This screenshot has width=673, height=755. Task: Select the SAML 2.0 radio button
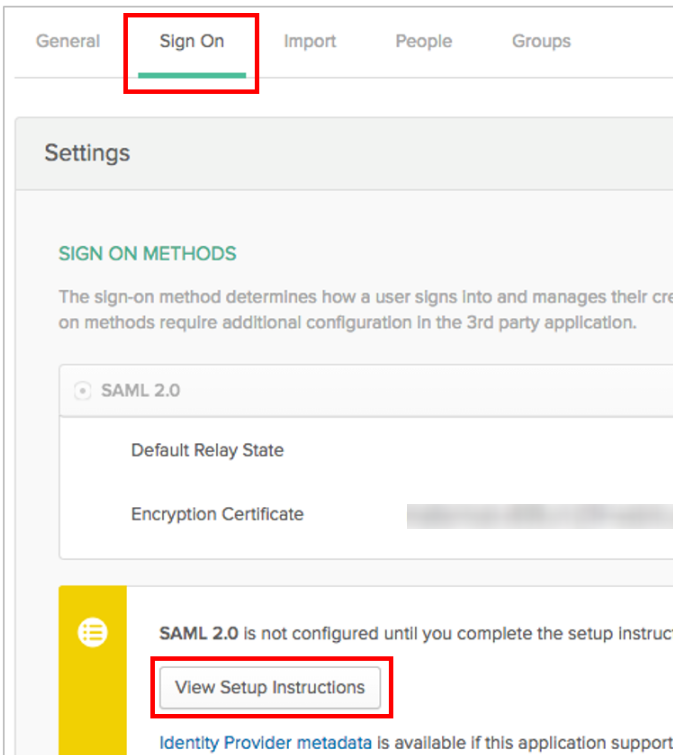coord(83,391)
